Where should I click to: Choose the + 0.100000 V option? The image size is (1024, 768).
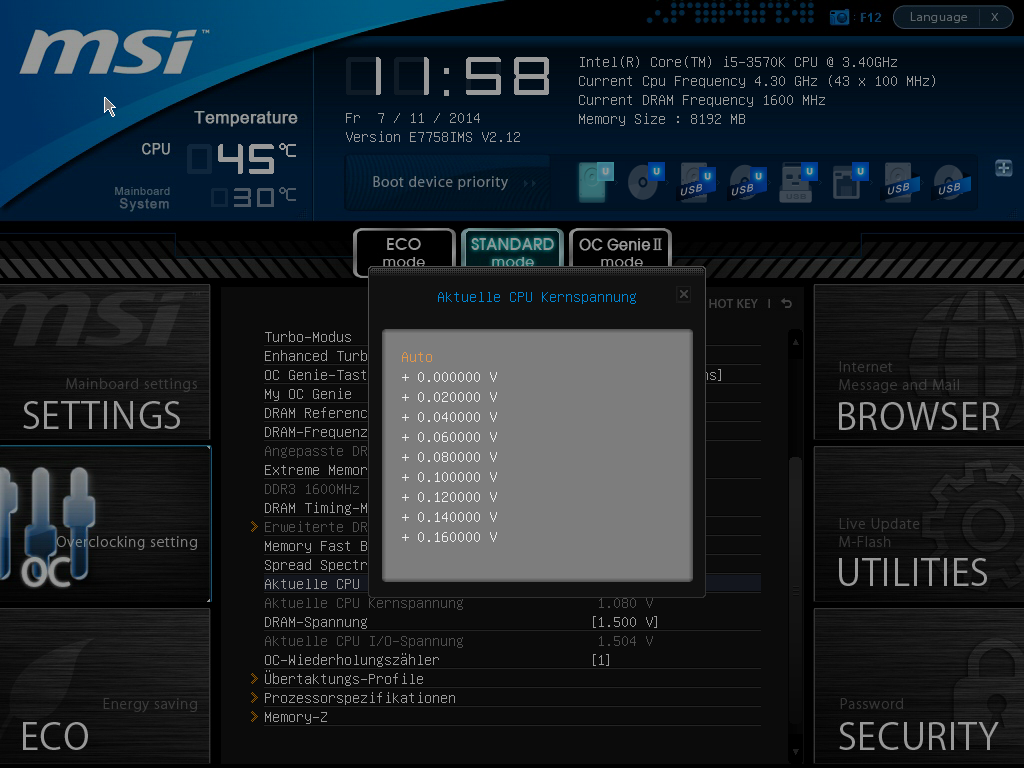point(449,477)
